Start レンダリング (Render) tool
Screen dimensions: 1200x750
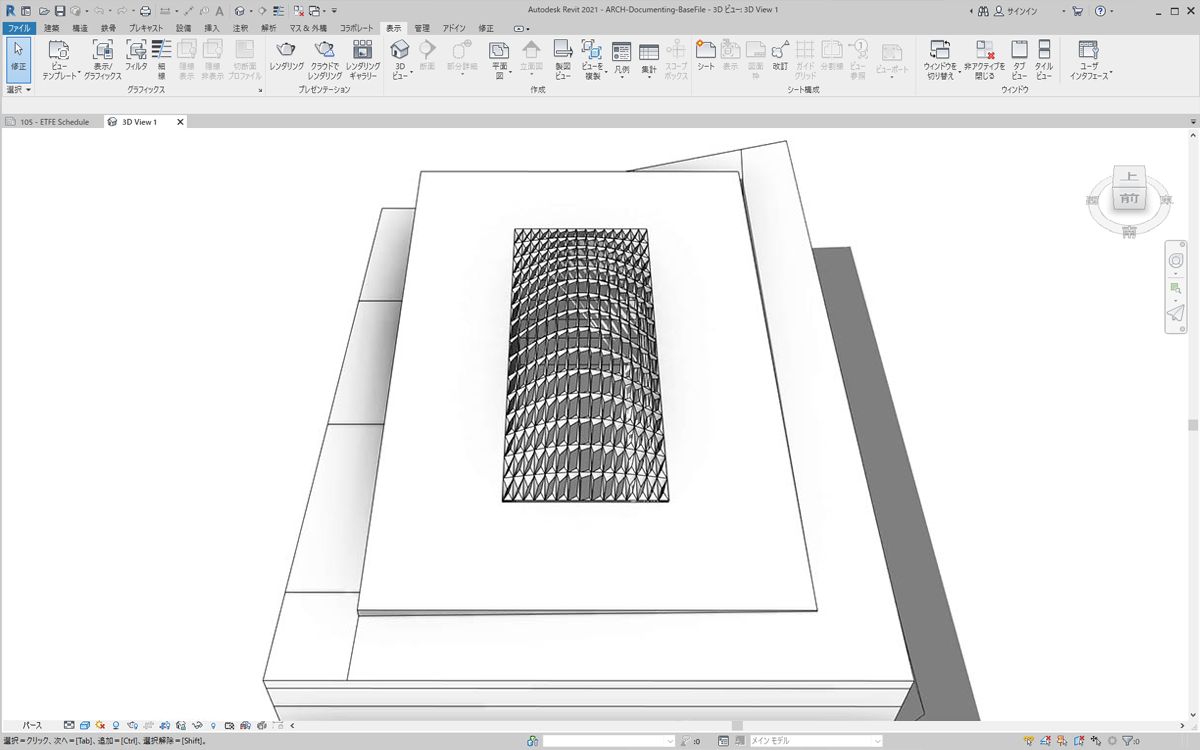[x=287, y=56]
